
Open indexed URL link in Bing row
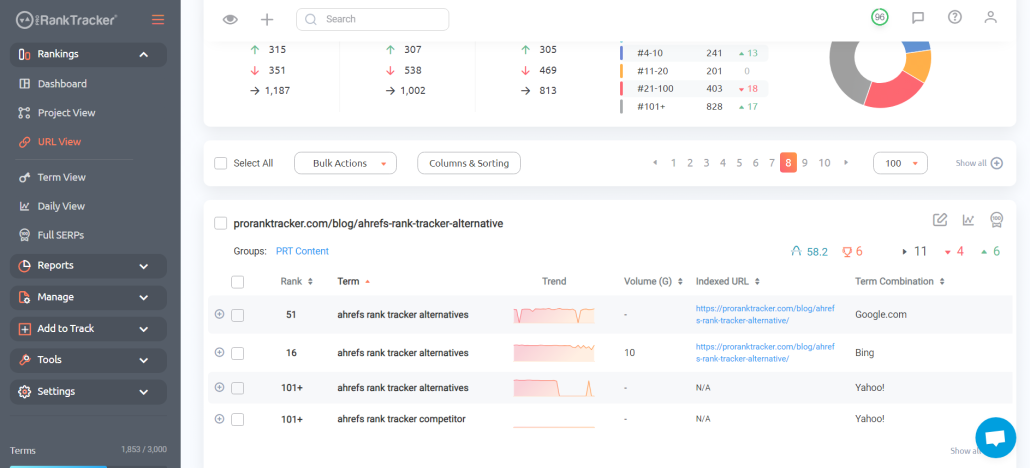(765, 352)
